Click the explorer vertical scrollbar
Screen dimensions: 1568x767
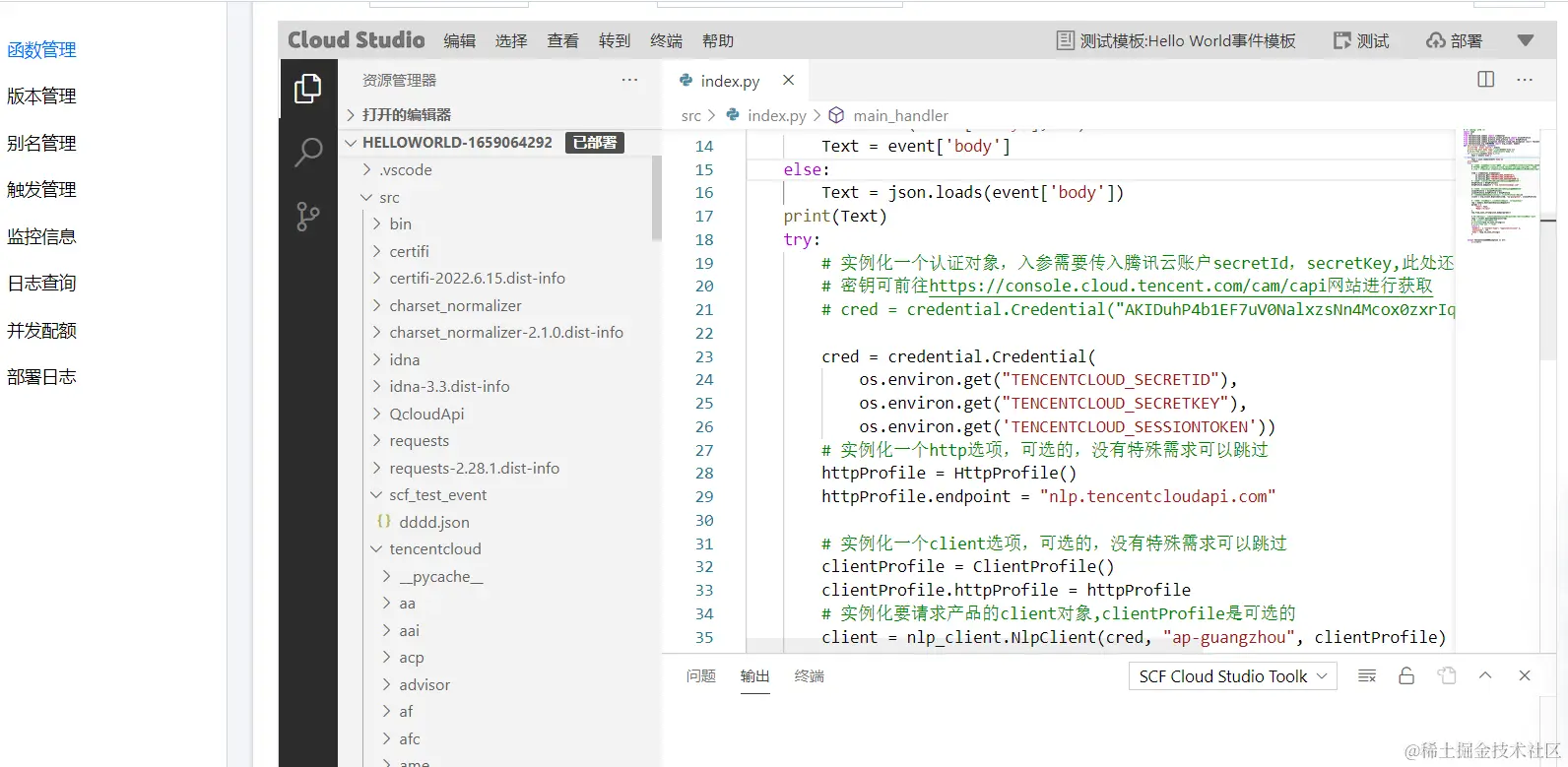[657, 197]
